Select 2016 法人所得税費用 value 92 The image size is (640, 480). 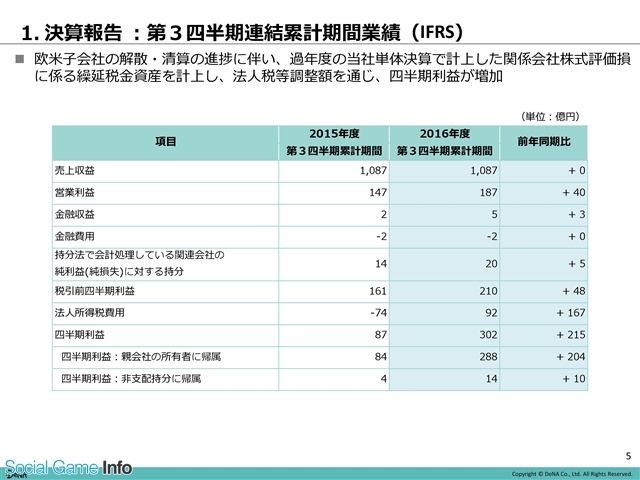[x=491, y=313]
